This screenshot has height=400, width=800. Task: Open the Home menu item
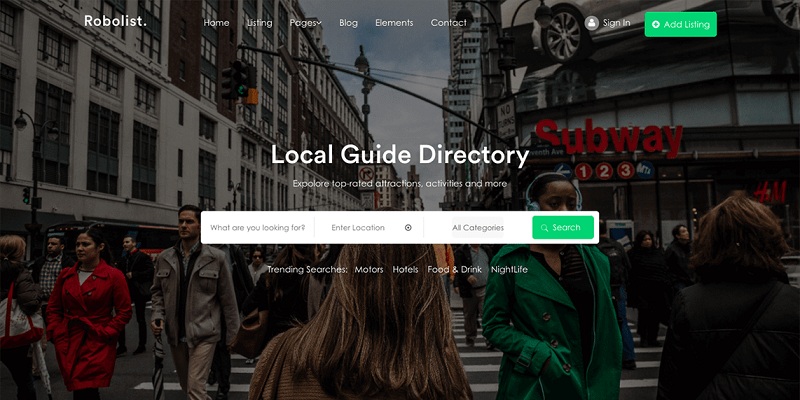click(x=216, y=23)
